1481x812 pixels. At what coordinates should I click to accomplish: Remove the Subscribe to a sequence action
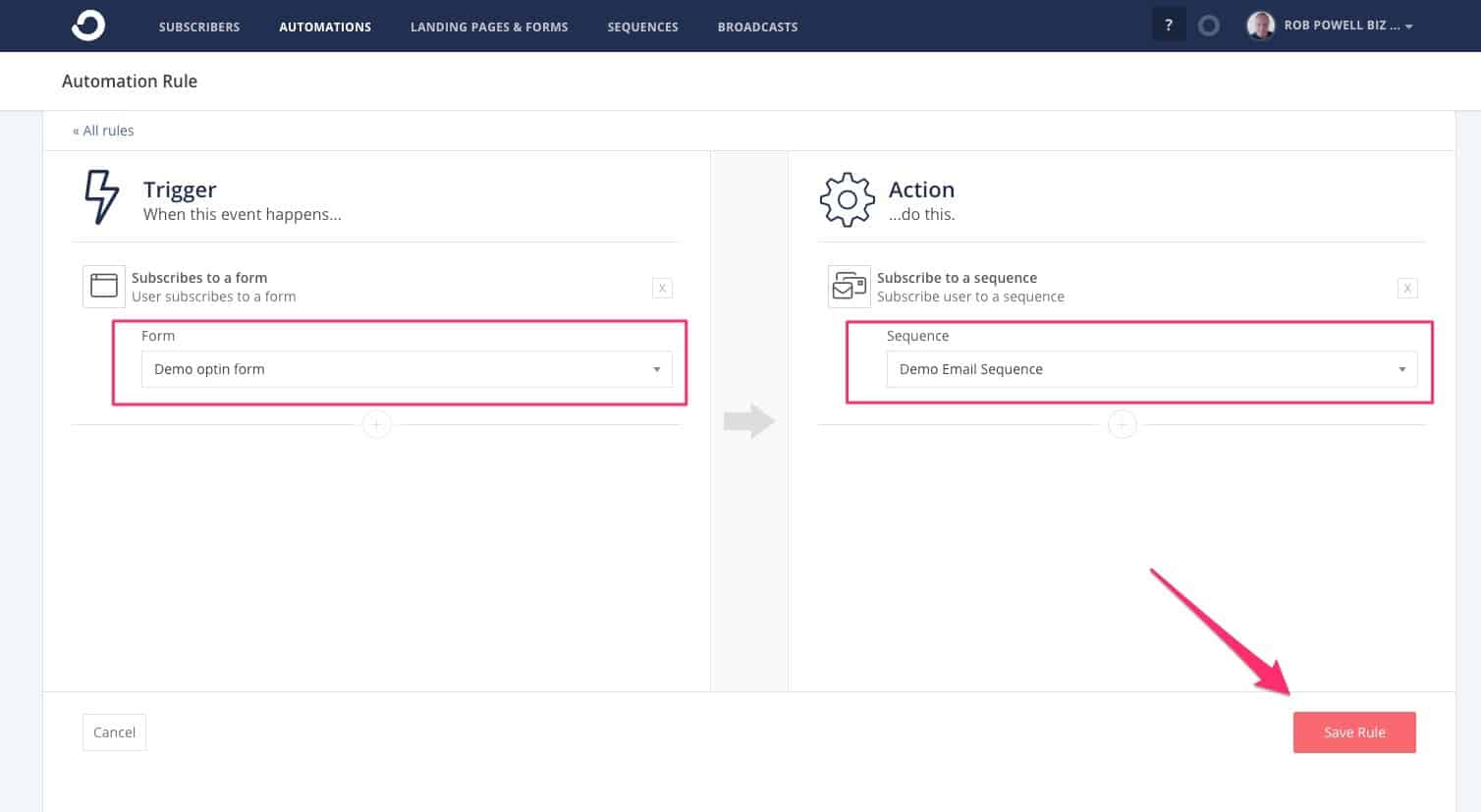tap(1407, 288)
